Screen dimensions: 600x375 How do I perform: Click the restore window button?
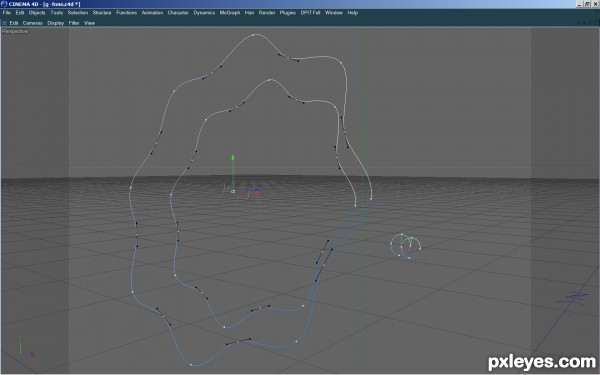pos(587,4)
